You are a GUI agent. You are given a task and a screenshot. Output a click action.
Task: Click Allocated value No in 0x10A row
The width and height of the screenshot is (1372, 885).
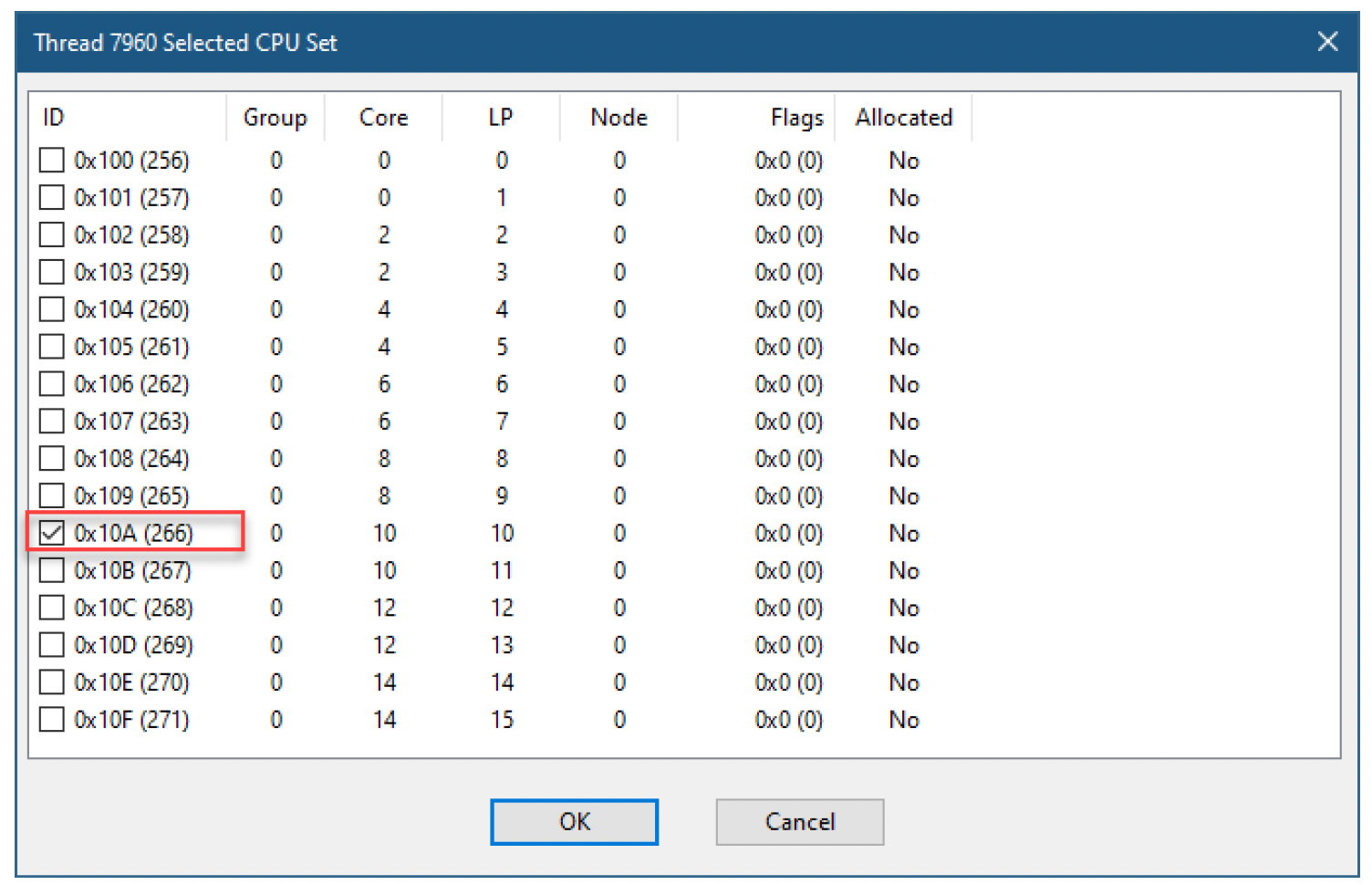[904, 533]
